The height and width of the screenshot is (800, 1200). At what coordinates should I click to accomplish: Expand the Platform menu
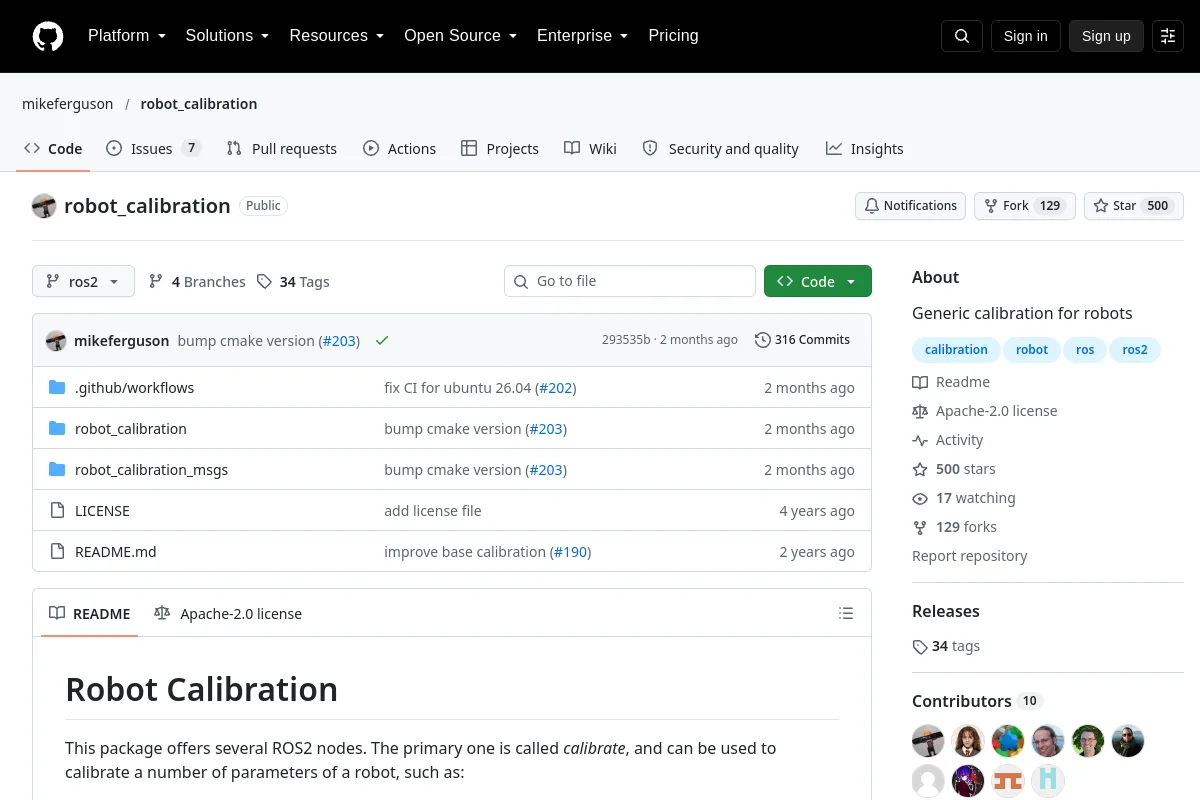(x=127, y=36)
